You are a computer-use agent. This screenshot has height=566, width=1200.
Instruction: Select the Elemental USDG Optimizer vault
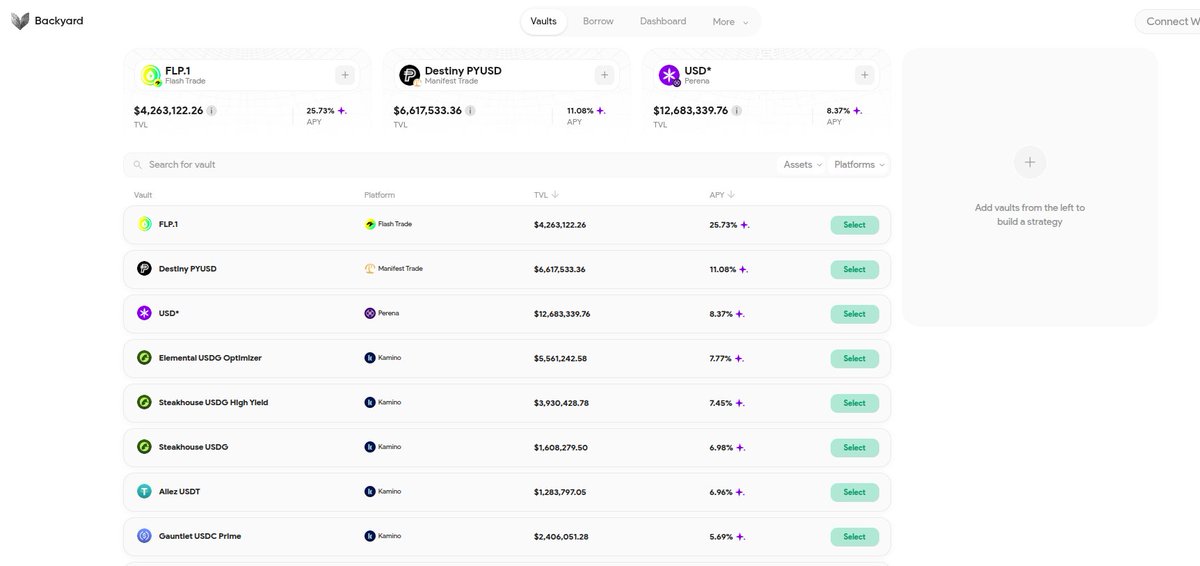point(854,358)
